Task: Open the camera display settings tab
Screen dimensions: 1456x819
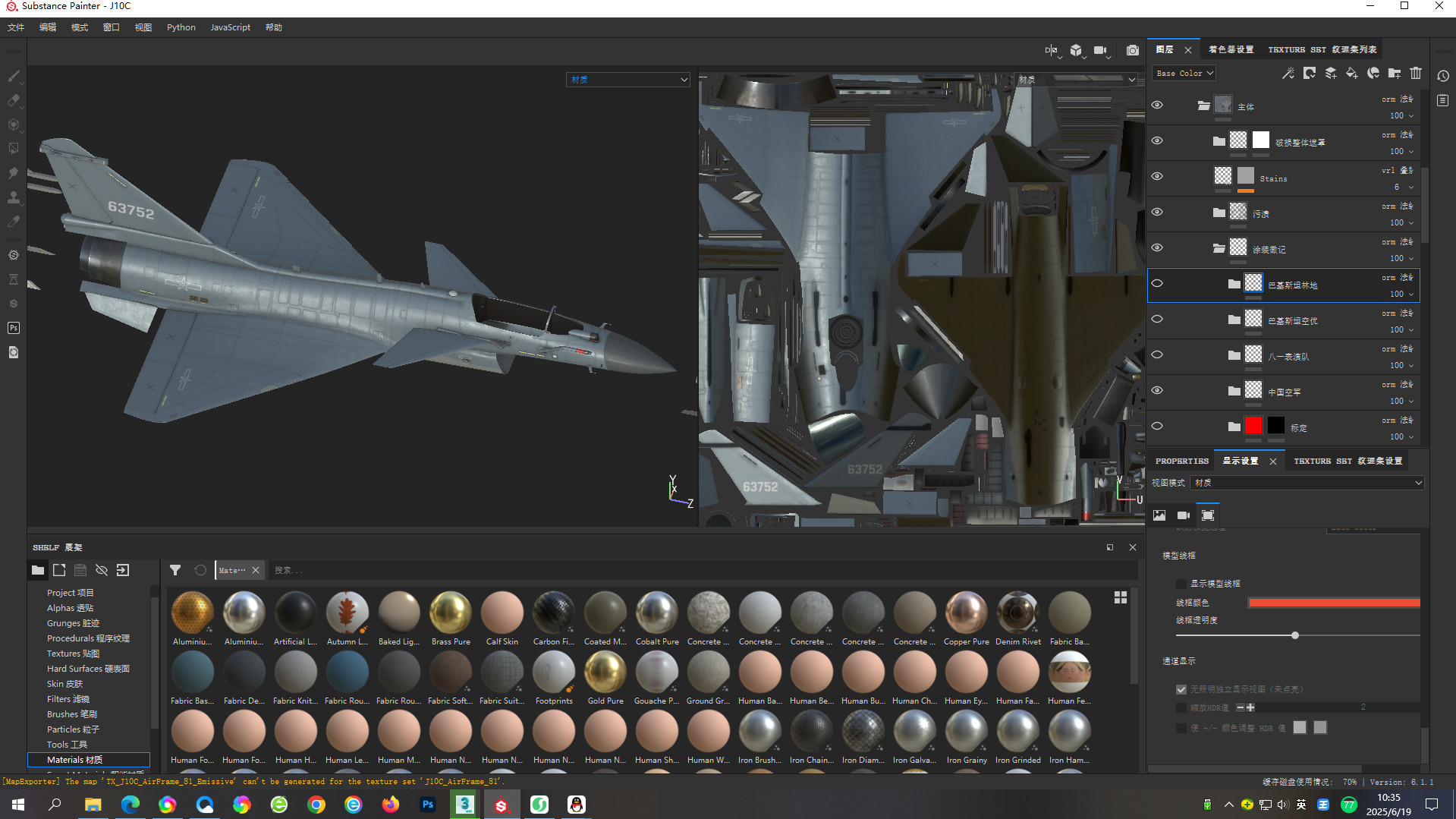Action: pos(1184,515)
